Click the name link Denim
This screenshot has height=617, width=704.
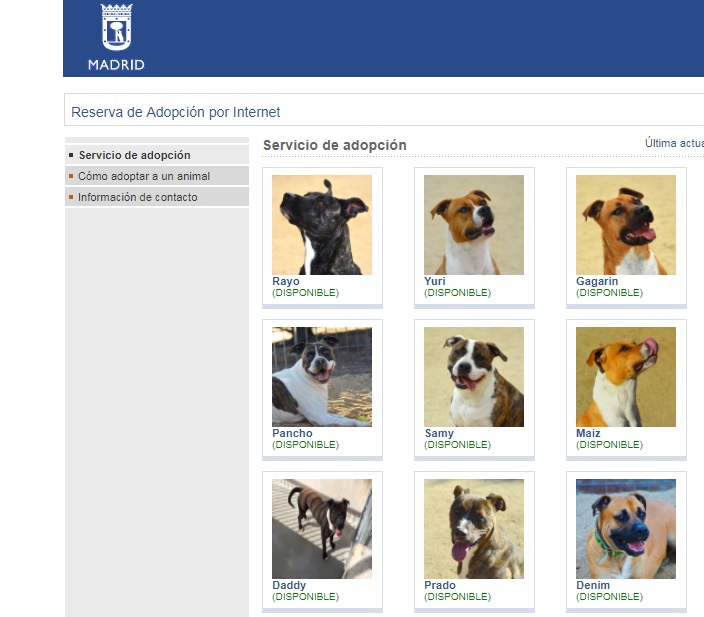coord(593,585)
